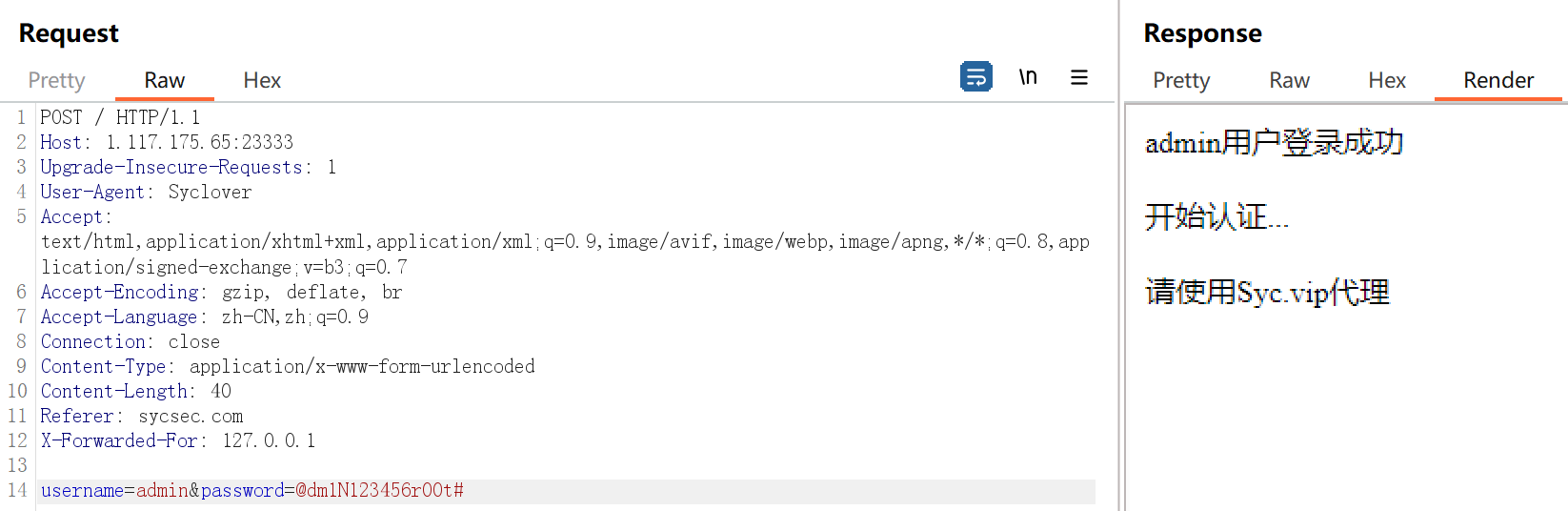Viewport: 1568px width, 511px height.
Task: Open the request hamburger menu
Action: [1078, 77]
